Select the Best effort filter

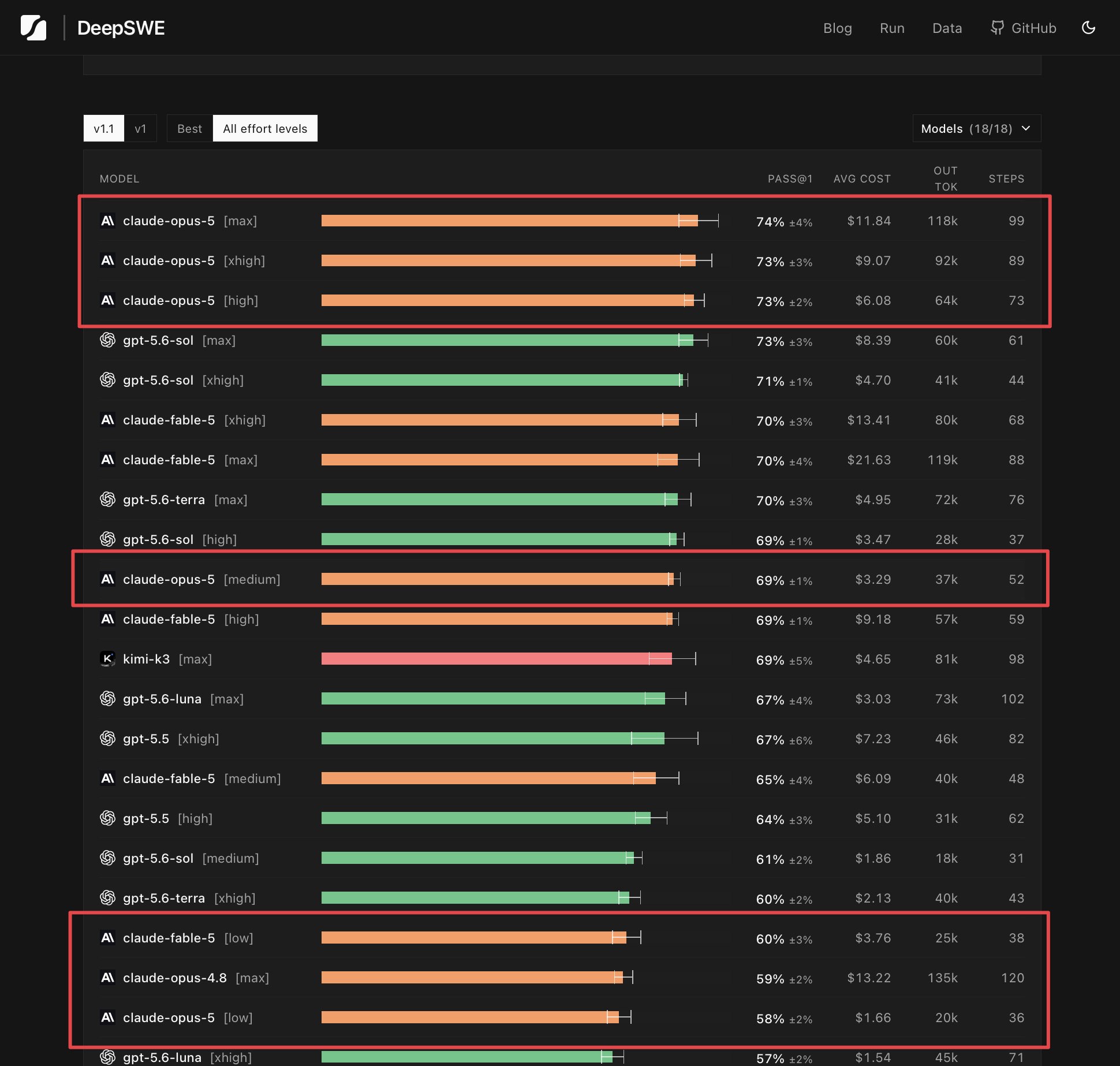click(189, 128)
